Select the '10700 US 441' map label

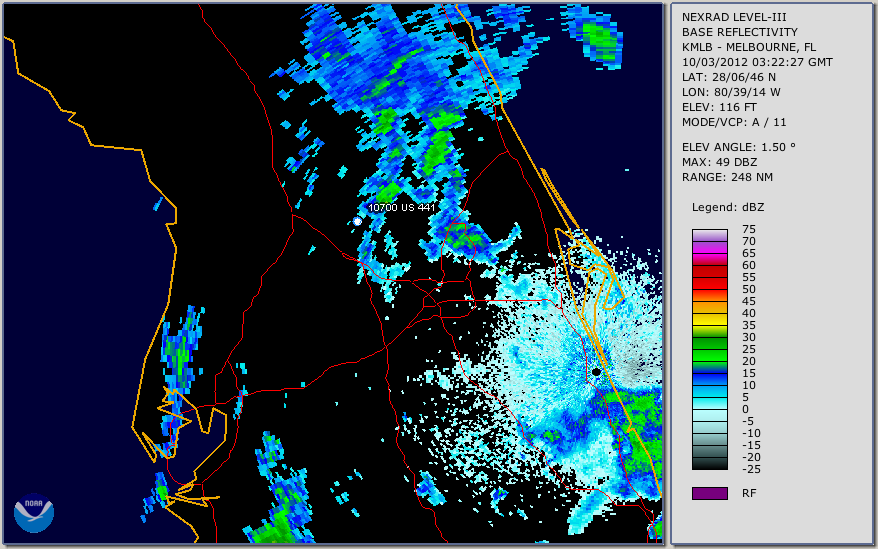point(401,207)
